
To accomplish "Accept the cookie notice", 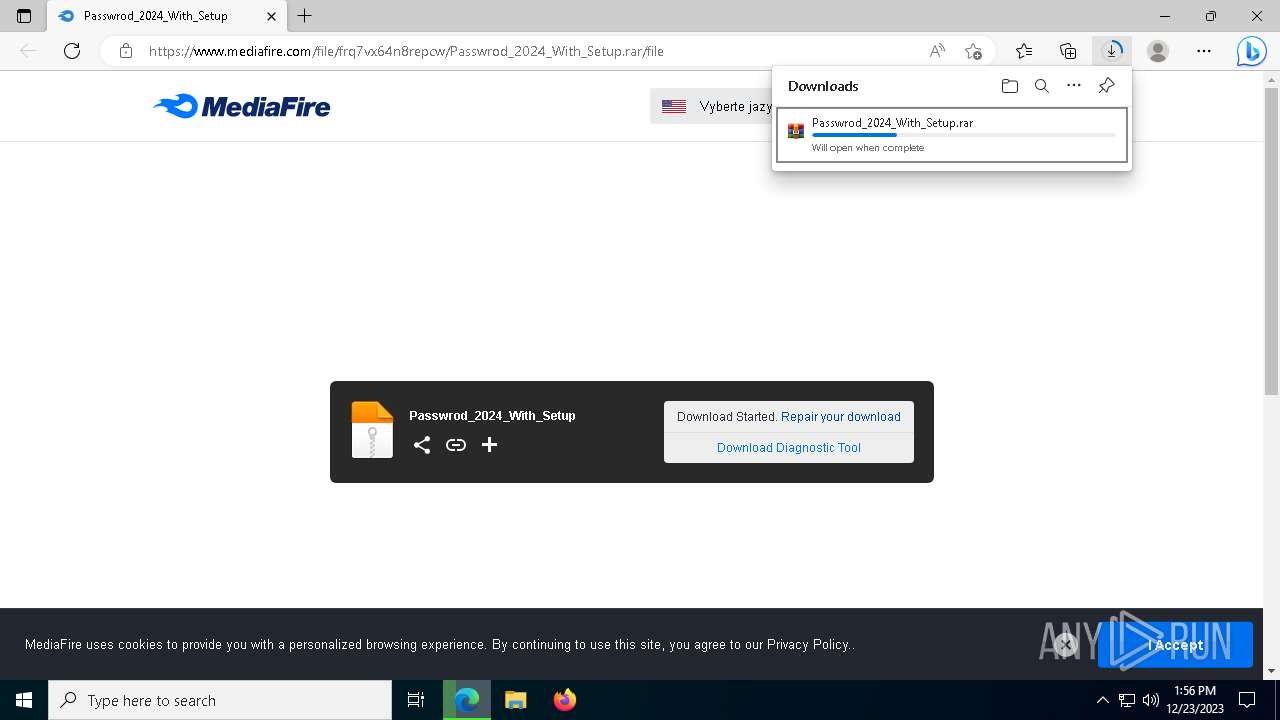I will (1175, 645).
